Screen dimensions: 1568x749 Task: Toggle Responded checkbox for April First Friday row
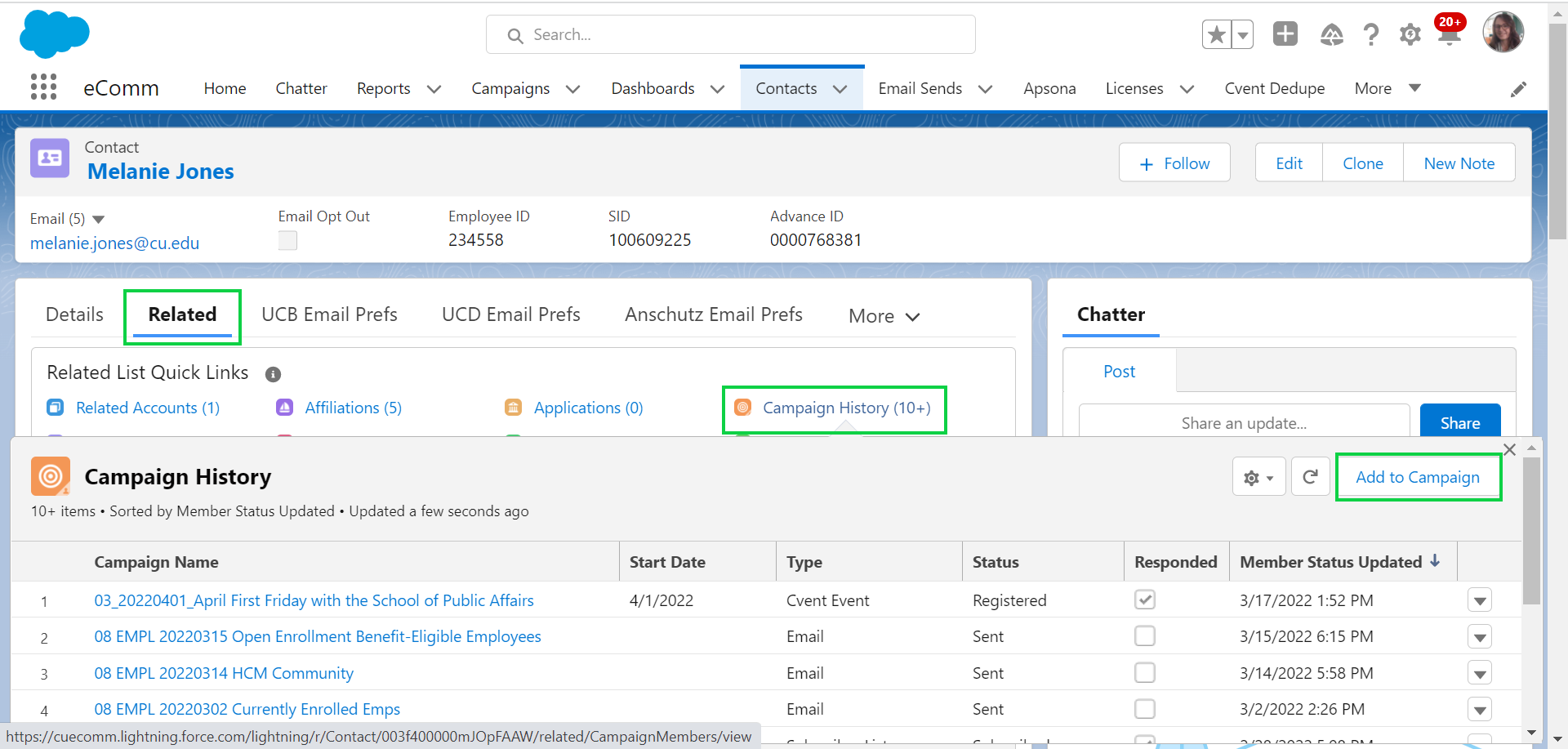pos(1145,600)
